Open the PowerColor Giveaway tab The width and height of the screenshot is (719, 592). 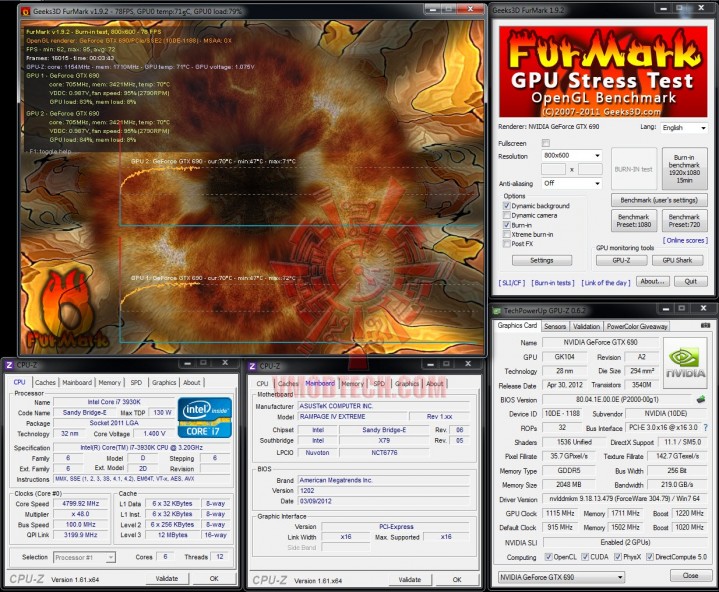point(636,326)
